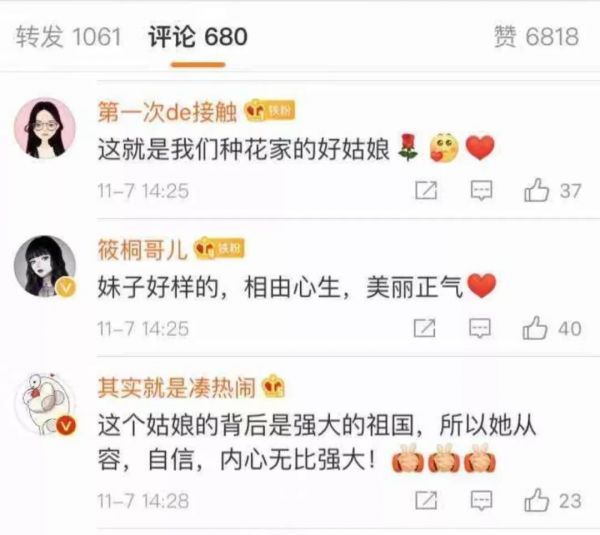Click crown badge next to 其实就是凑热闹
600x535 pixels.
(273, 386)
